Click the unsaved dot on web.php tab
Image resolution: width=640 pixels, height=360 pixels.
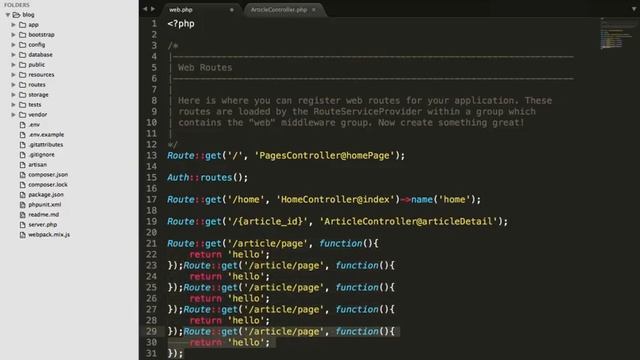pos(231,10)
